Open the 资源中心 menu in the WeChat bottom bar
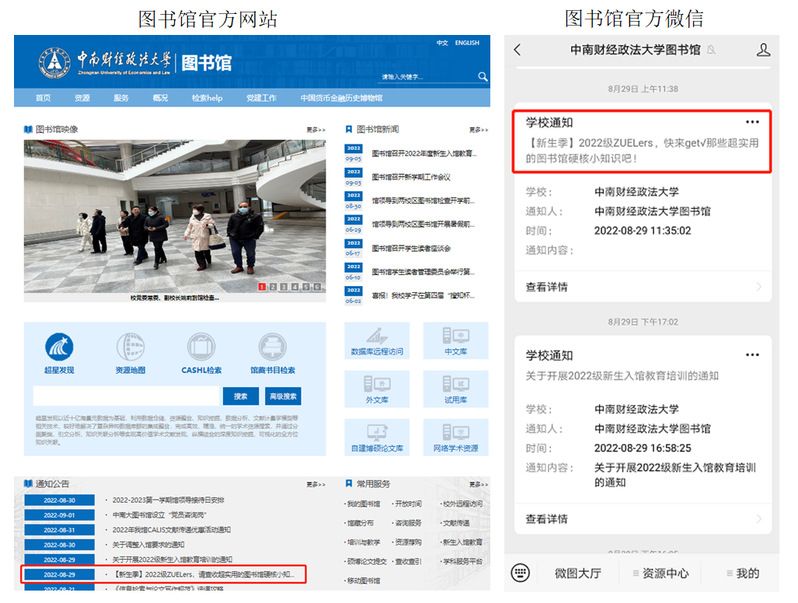The width and height of the screenshot is (798, 603). (x=661, y=573)
